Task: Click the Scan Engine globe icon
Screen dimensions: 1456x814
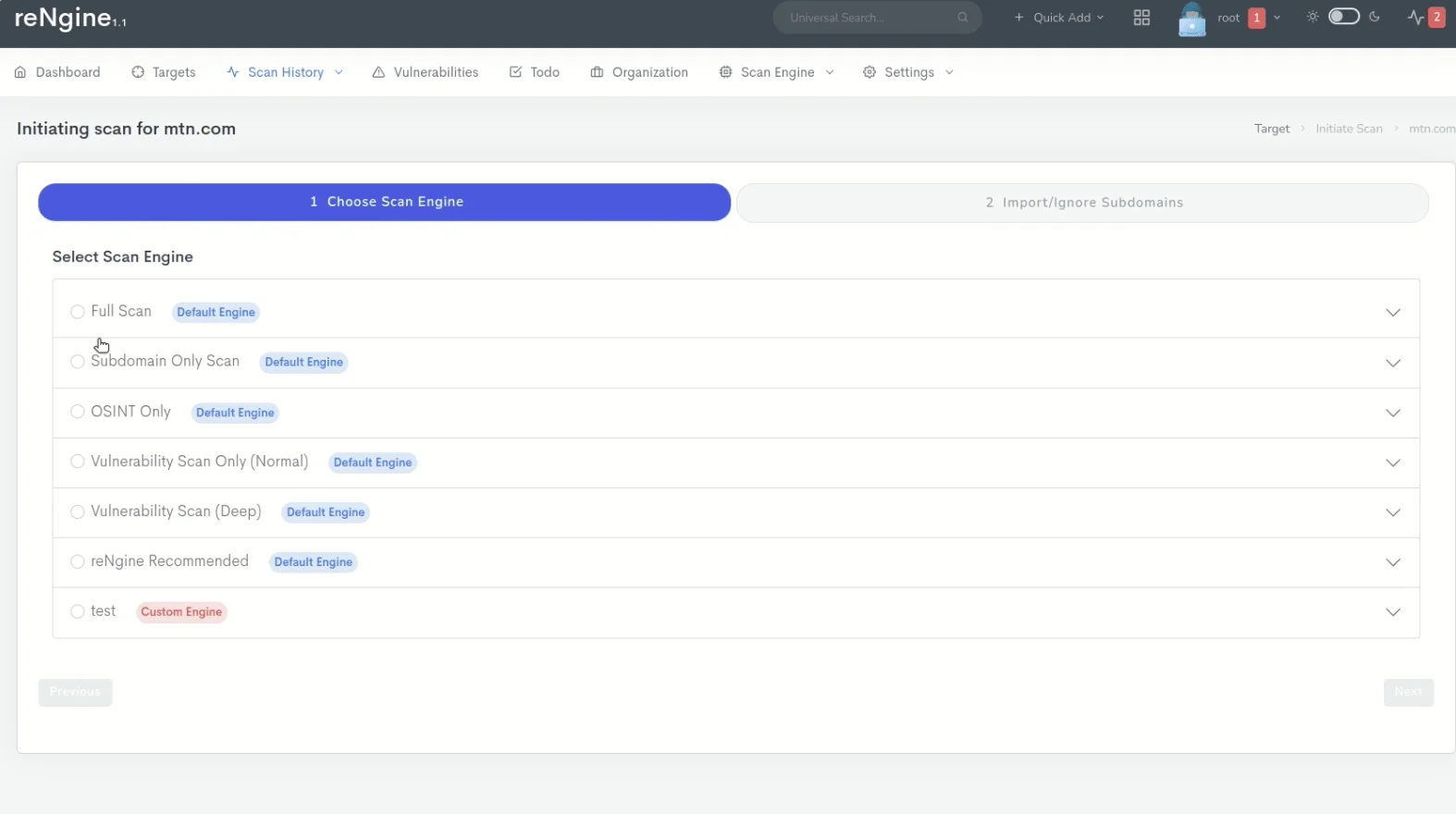Action: tap(725, 72)
